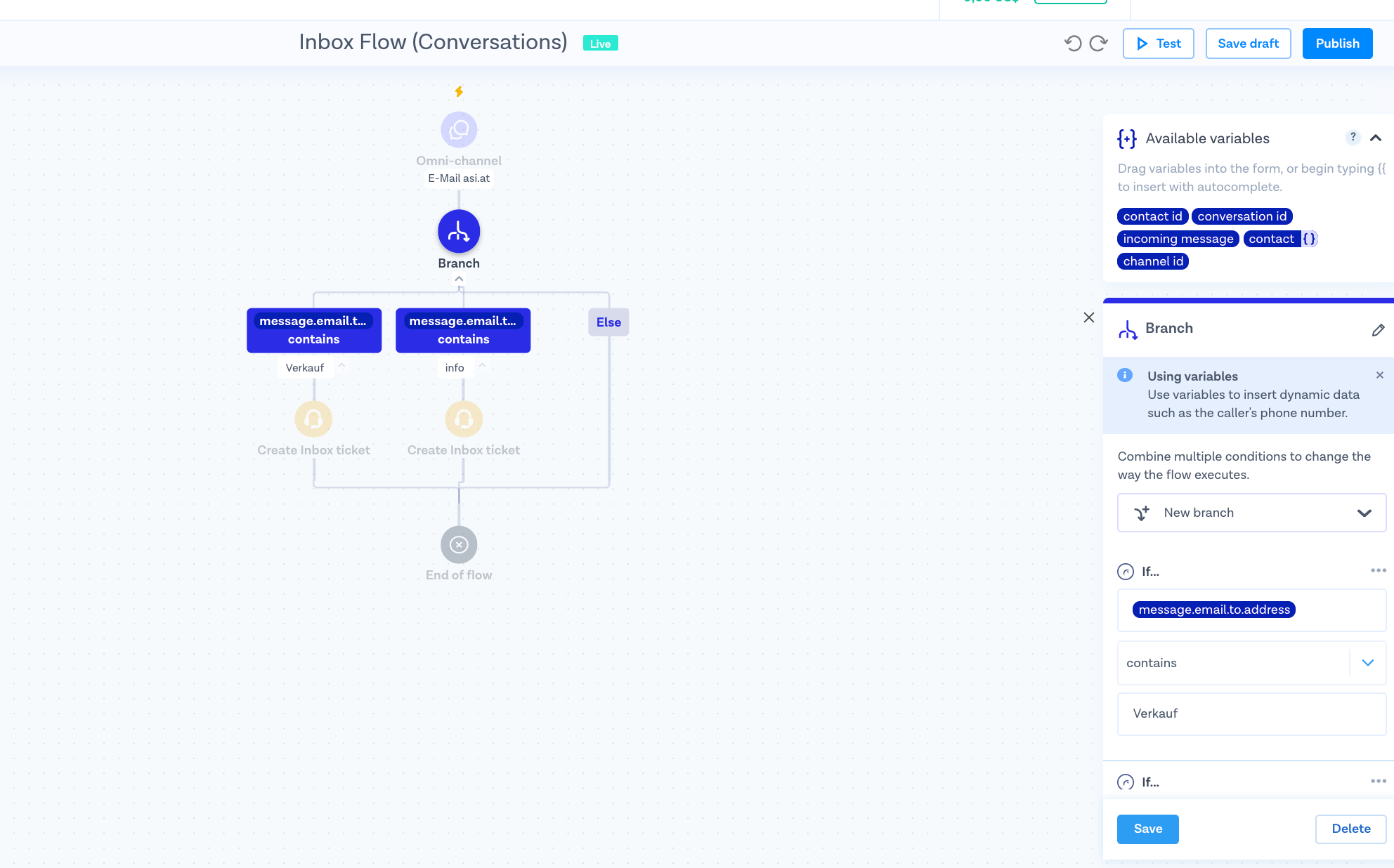Image resolution: width=1394 pixels, height=868 pixels.
Task: Click Save draft button
Action: (1248, 44)
